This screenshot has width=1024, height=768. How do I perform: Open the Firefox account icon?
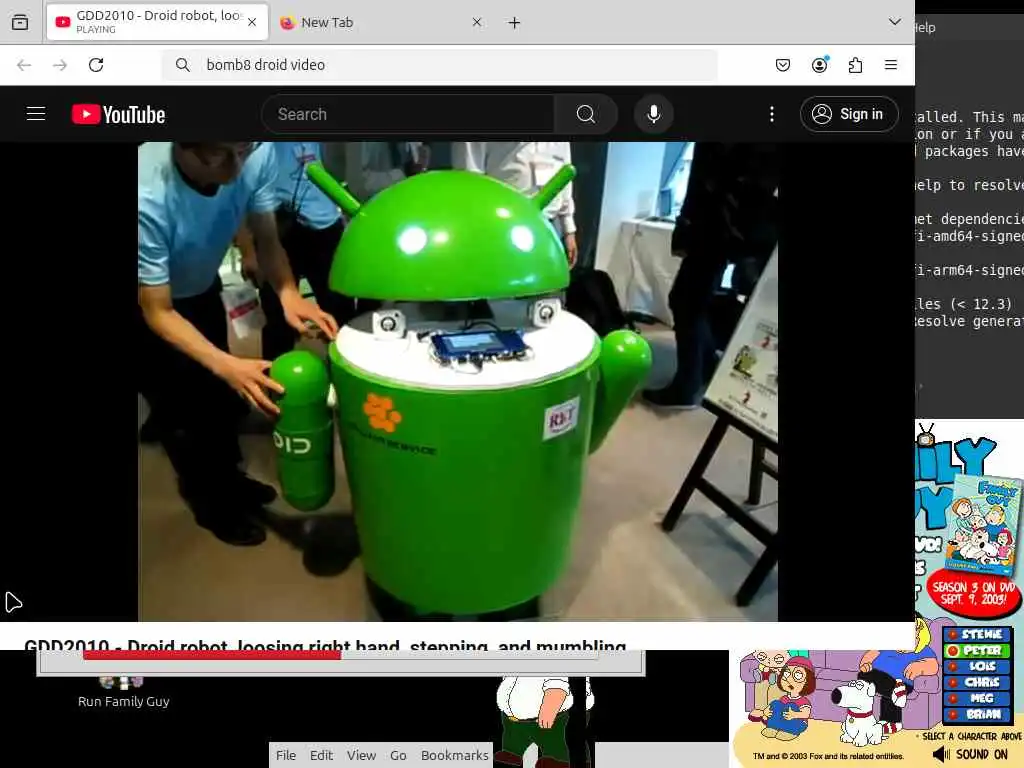pyautogui.click(x=820, y=65)
